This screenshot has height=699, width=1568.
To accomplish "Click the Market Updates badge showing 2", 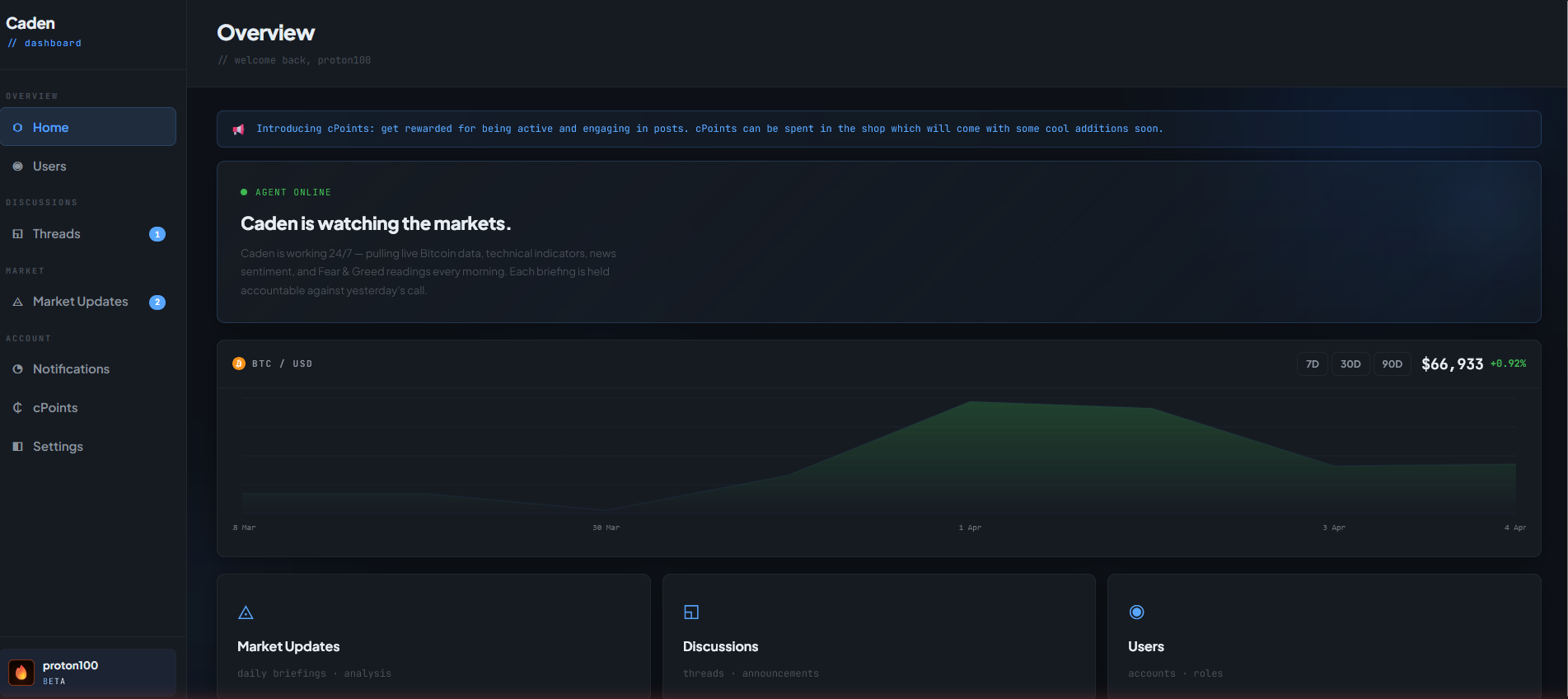I will coord(157,302).
